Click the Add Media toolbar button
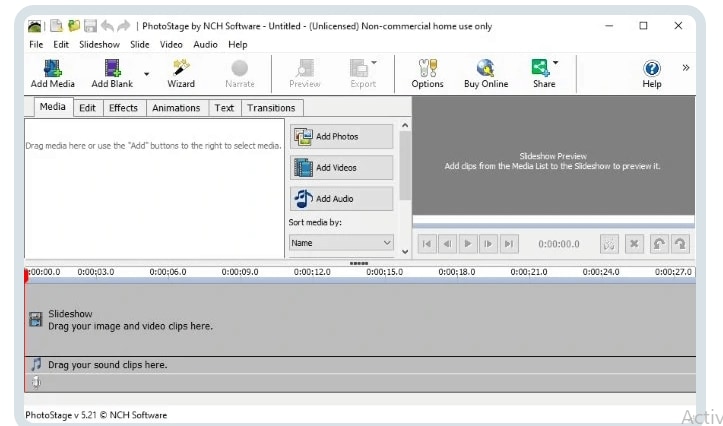Image resolution: width=723 pixels, height=426 pixels. coord(53,74)
